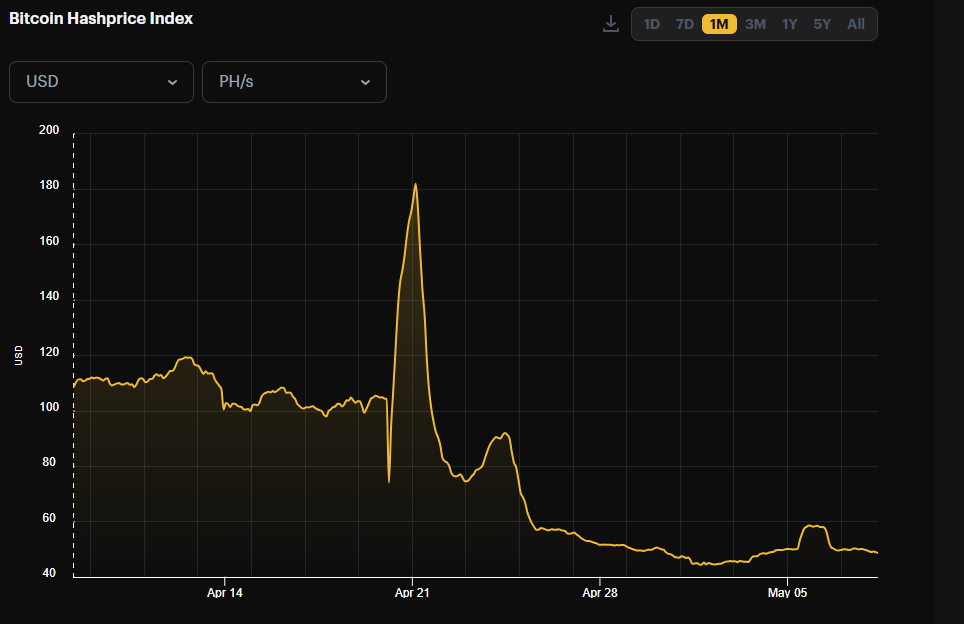Image resolution: width=964 pixels, height=624 pixels.
Task: Click the small bump near May 05
Action: (816, 526)
